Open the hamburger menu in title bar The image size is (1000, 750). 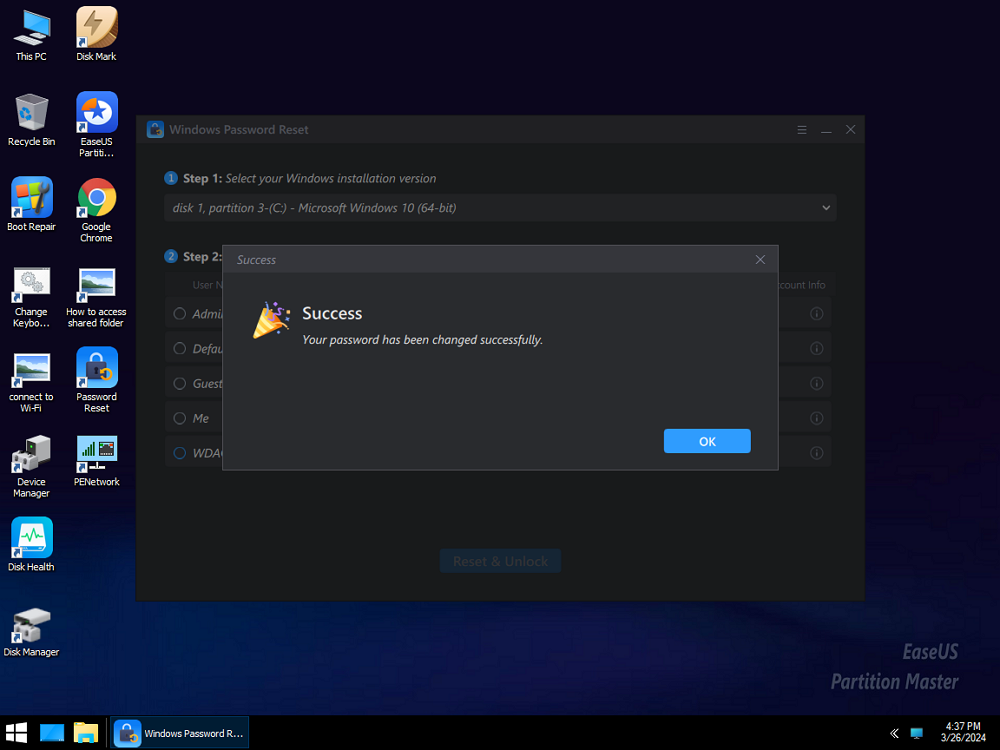click(x=802, y=130)
